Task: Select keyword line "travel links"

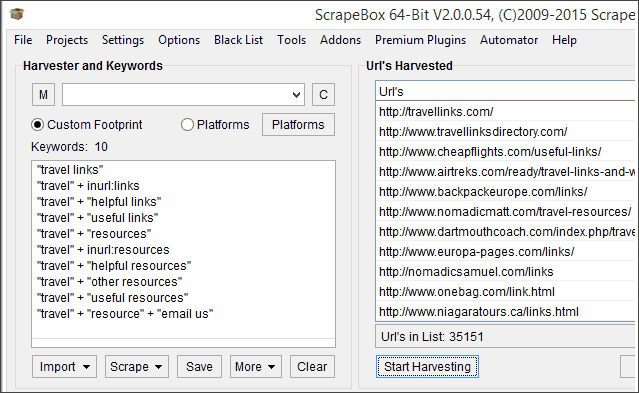Action: tap(70, 170)
